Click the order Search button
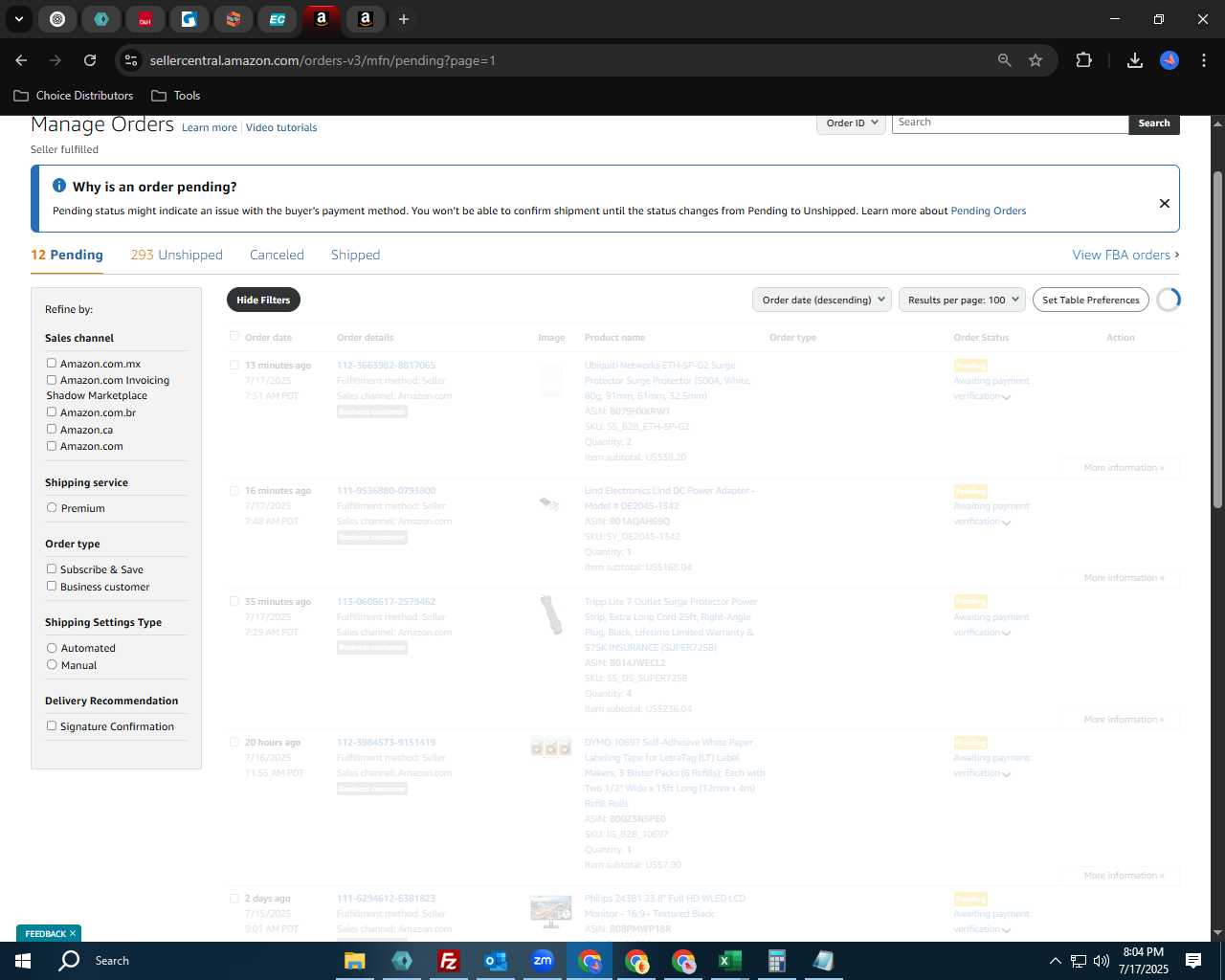The height and width of the screenshot is (980, 1225). 1154,123
